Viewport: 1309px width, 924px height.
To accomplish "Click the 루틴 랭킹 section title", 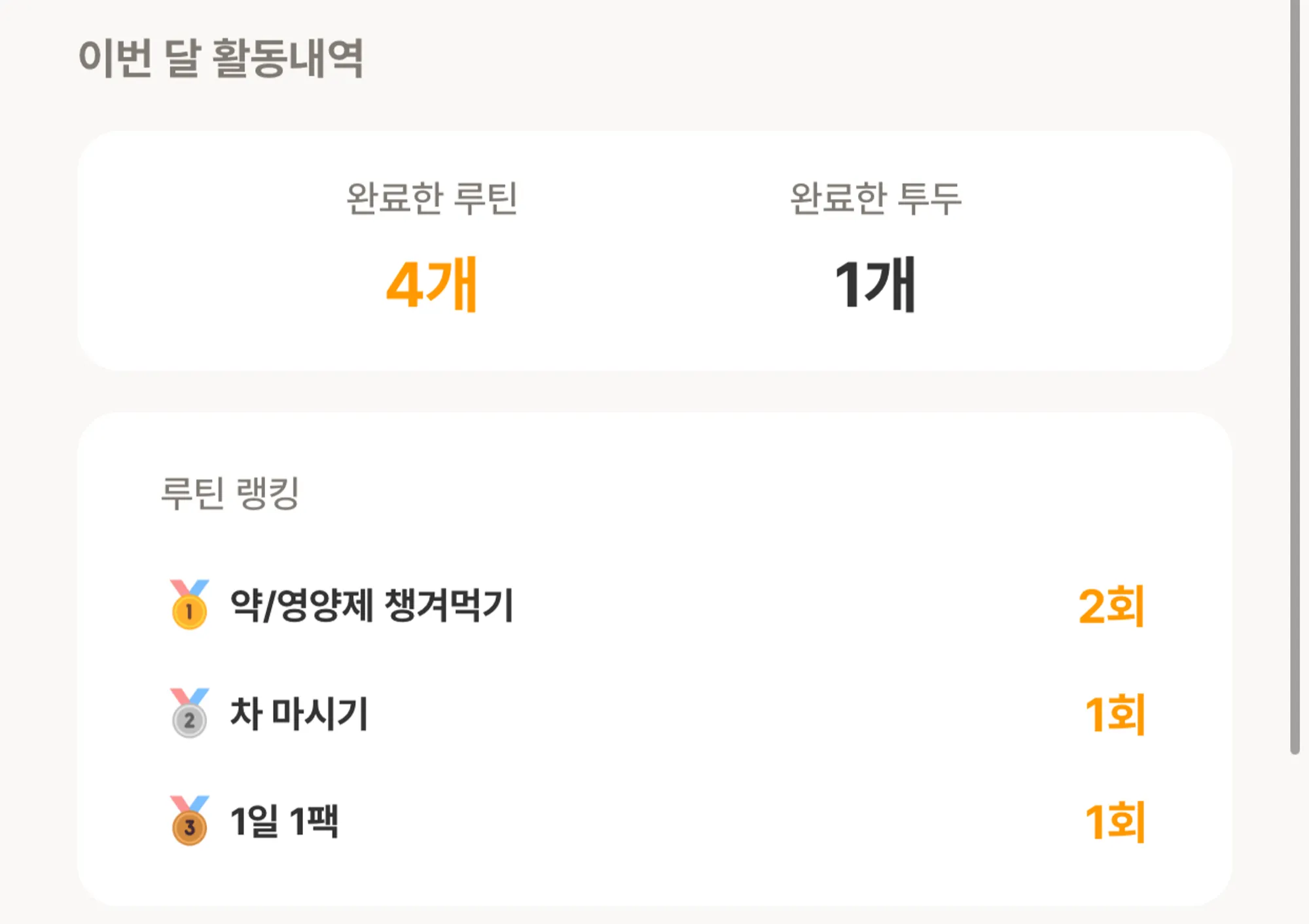I will pyautogui.click(x=230, y=493).
